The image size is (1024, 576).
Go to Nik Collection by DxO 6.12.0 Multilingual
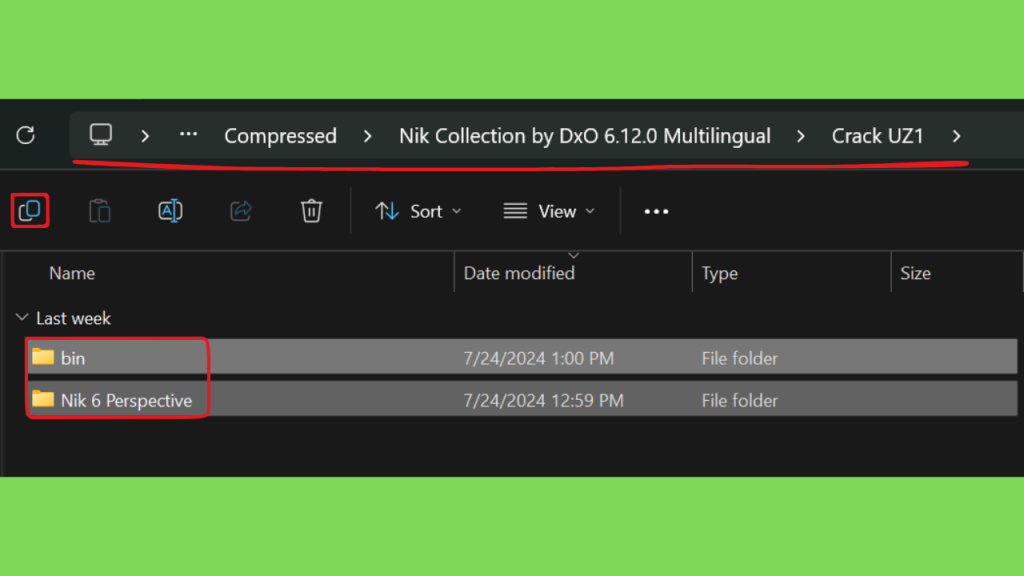coord(585,136)
